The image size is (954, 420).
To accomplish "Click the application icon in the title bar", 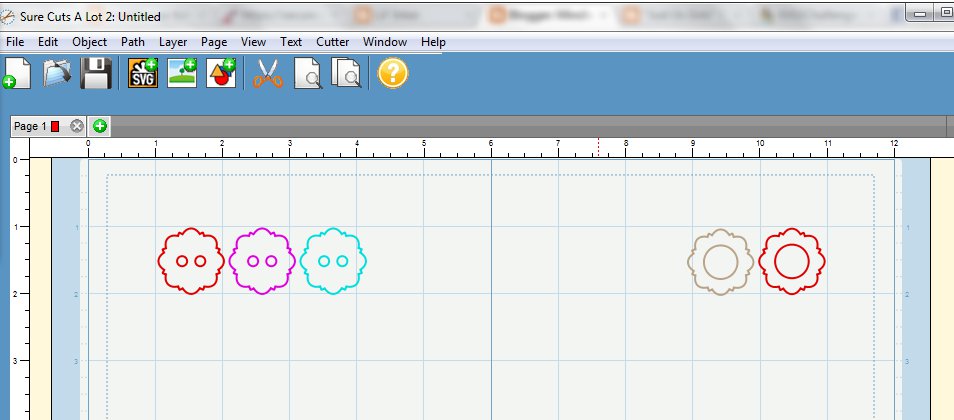I will point(7,16).
